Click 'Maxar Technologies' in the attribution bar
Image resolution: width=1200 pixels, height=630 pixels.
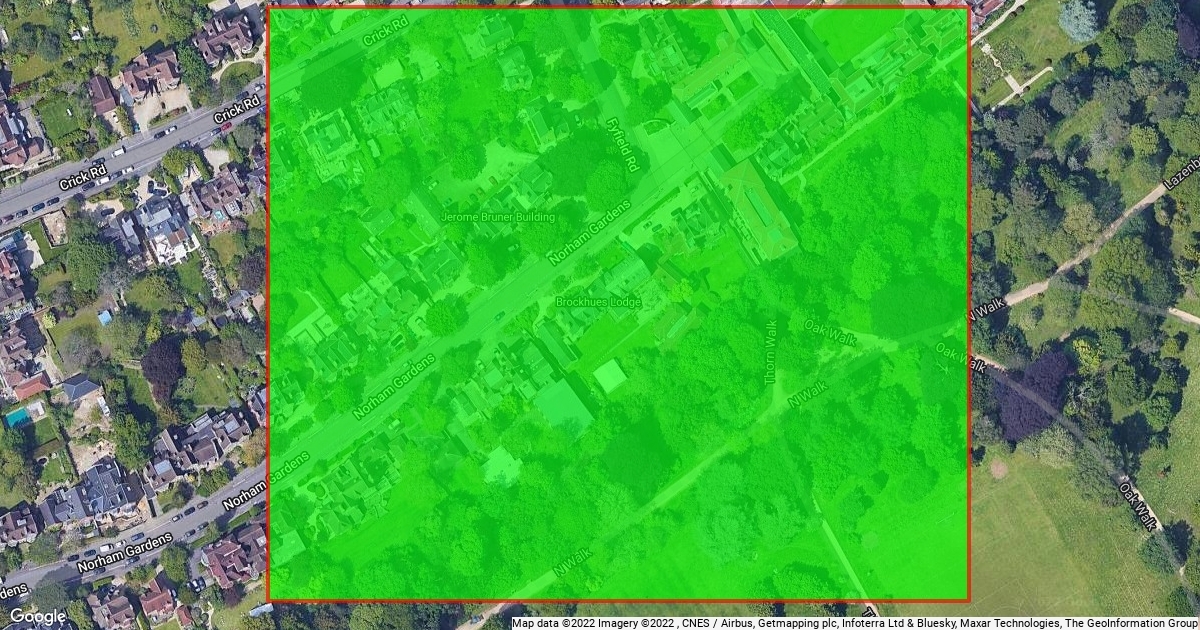tap(1013, 623)
